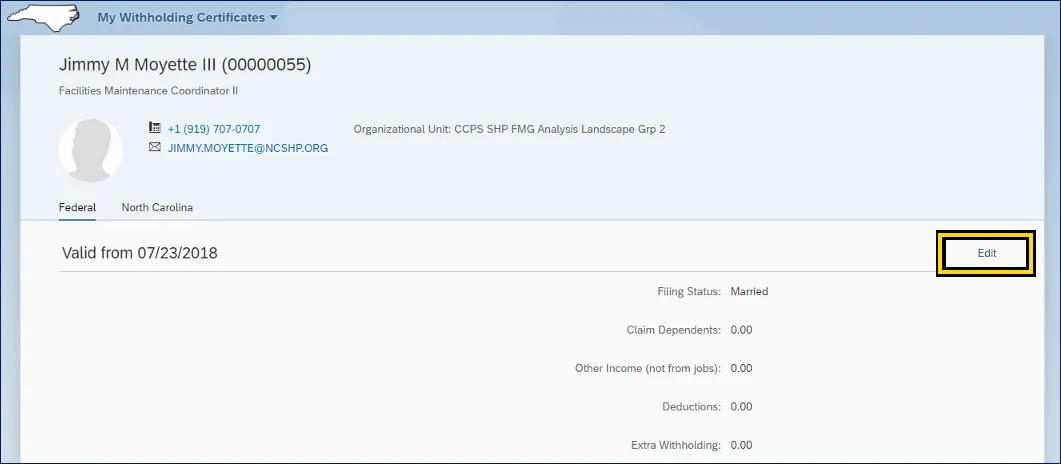This screenshot has width=1061, height=464.
Task: Click the Deductions value
Action: click(741, 407)
